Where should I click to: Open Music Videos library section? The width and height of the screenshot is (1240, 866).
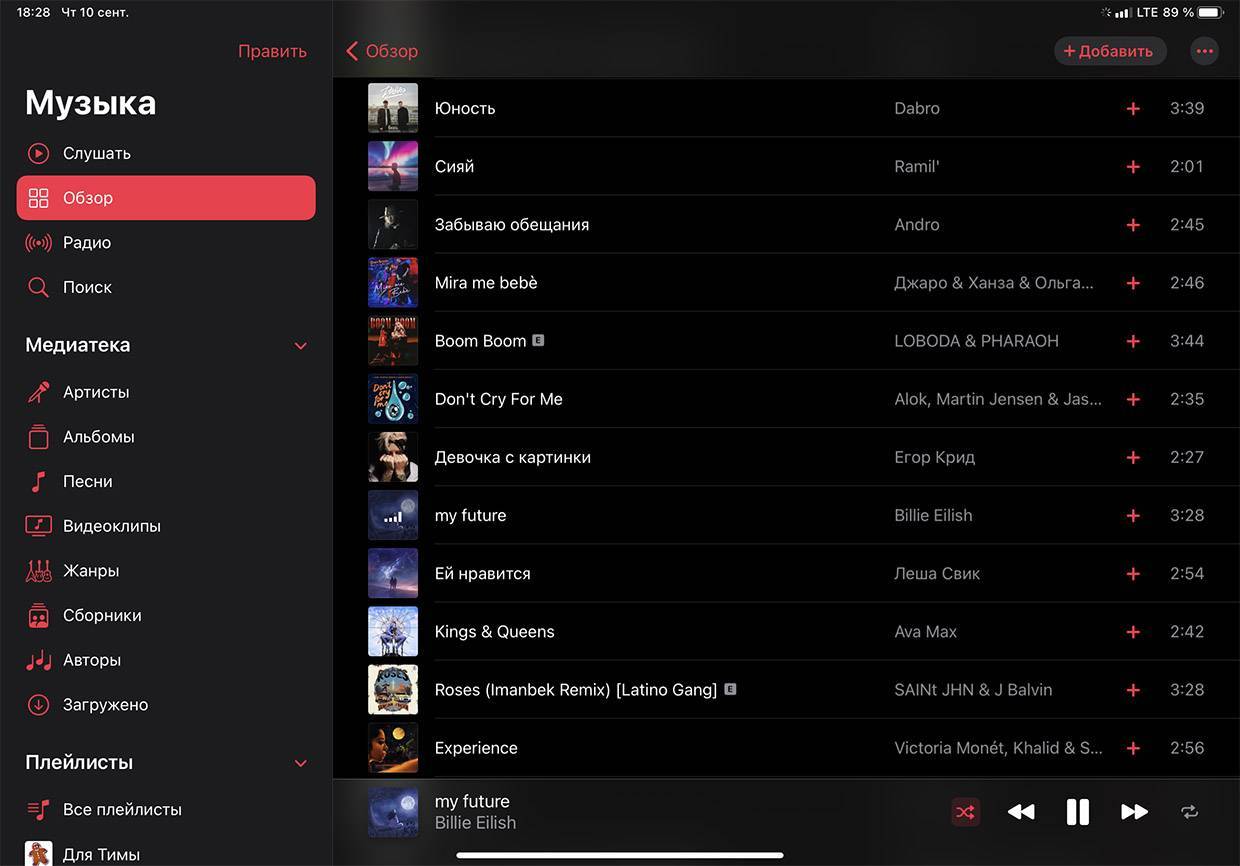coord(111,526)
